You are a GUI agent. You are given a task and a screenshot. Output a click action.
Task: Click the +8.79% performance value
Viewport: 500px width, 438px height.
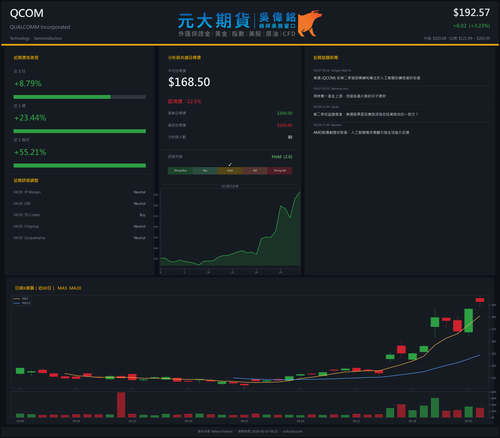[28, 83]
